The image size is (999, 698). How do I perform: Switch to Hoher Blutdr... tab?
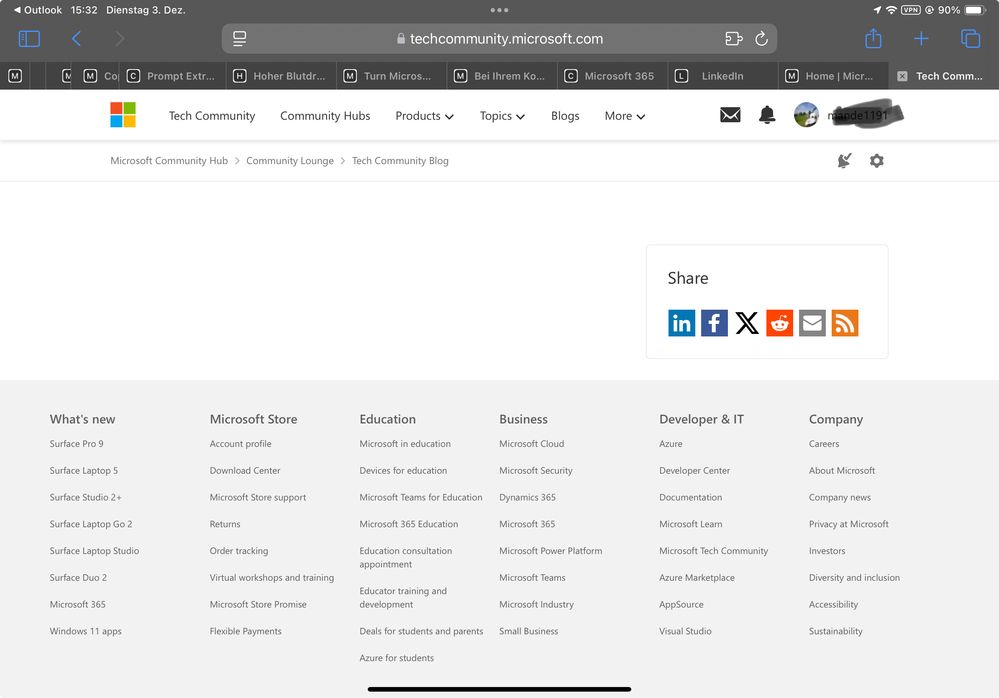(x=281, y=76)
